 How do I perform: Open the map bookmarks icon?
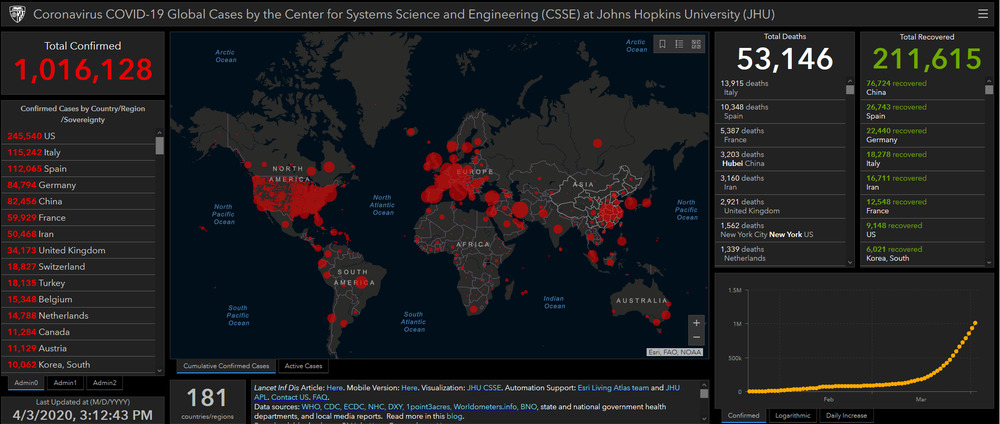click(662, 44)
